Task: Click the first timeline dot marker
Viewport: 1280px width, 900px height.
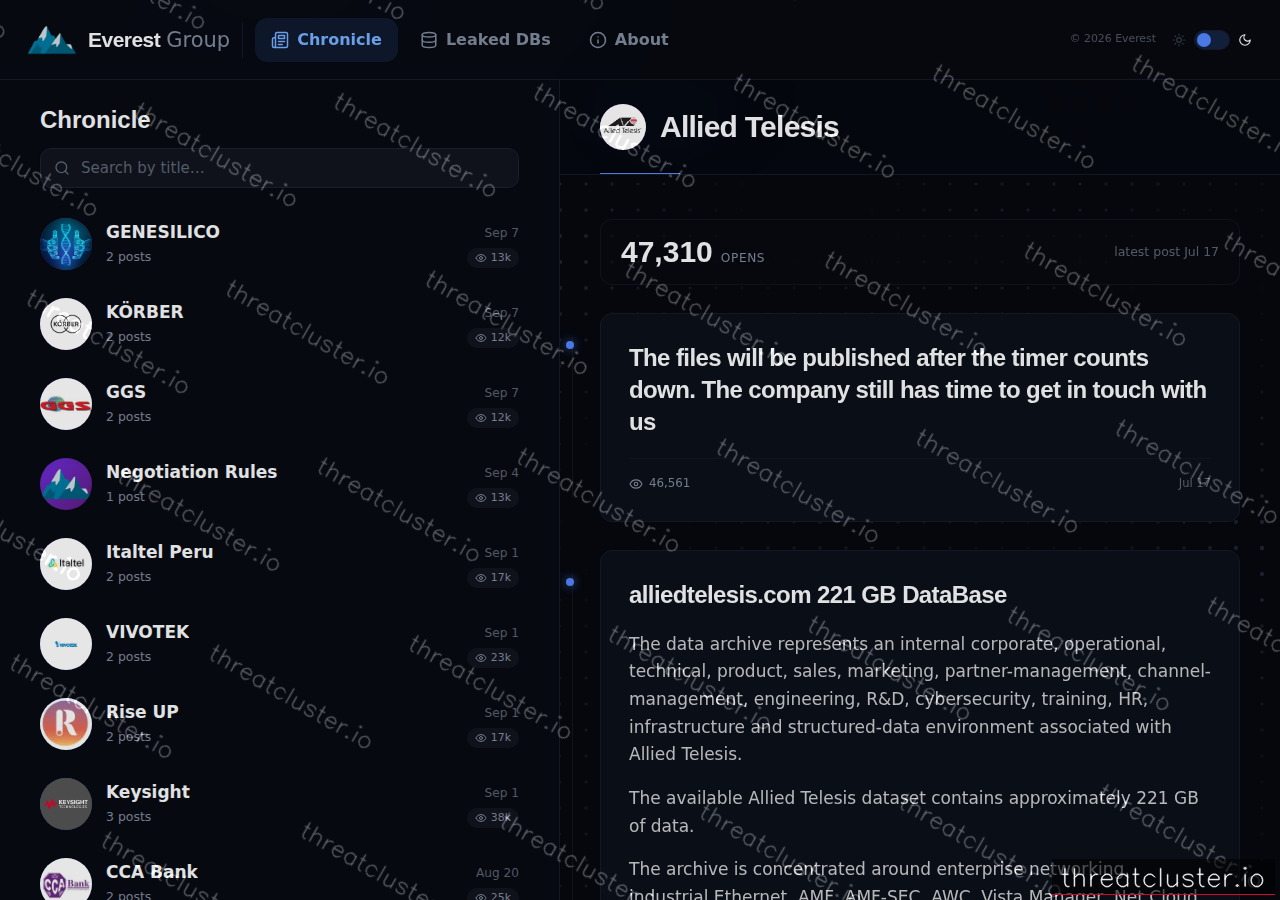Action: pyautogui.click(x=570, y=345)
